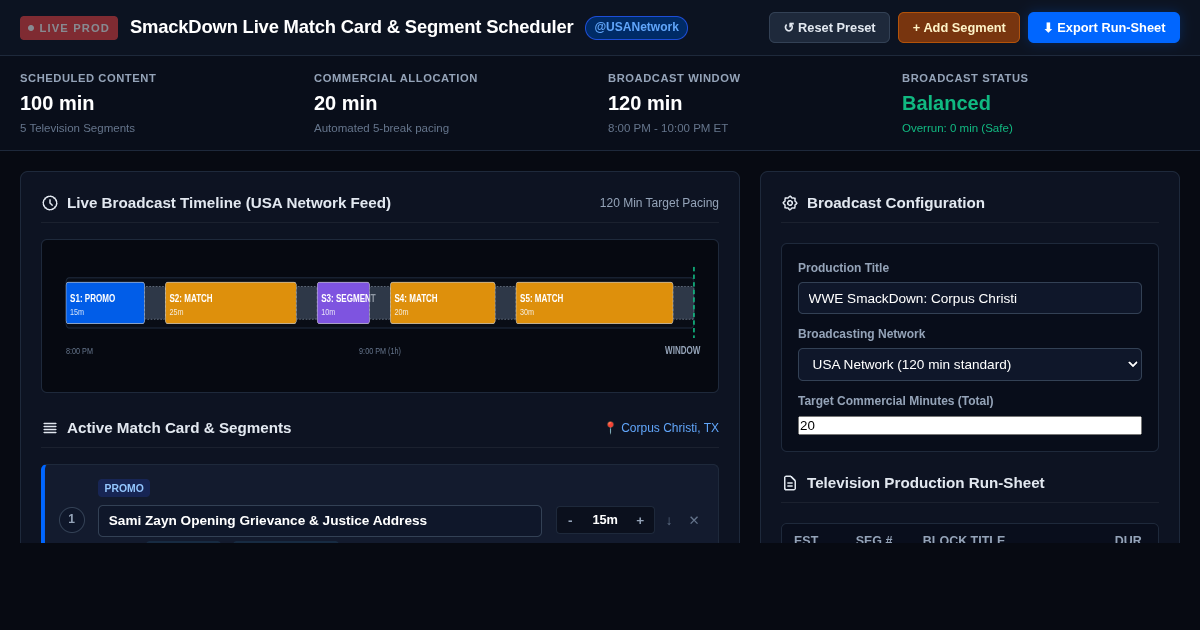The width and height of the screenshot is (1200, 630).
Task: Click the 8:00 PM timeline start label
Action: (80, 351)
